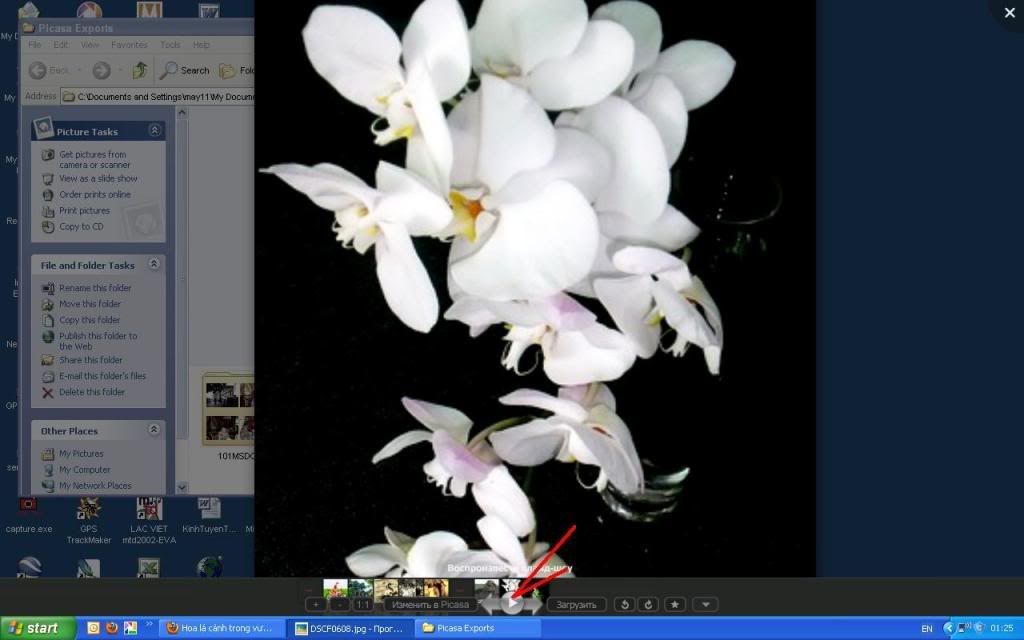This screenshot has width=1024, height=640.
Task: Click the 'Изменить в Picasa' button
Action: [x=430, y=605]
